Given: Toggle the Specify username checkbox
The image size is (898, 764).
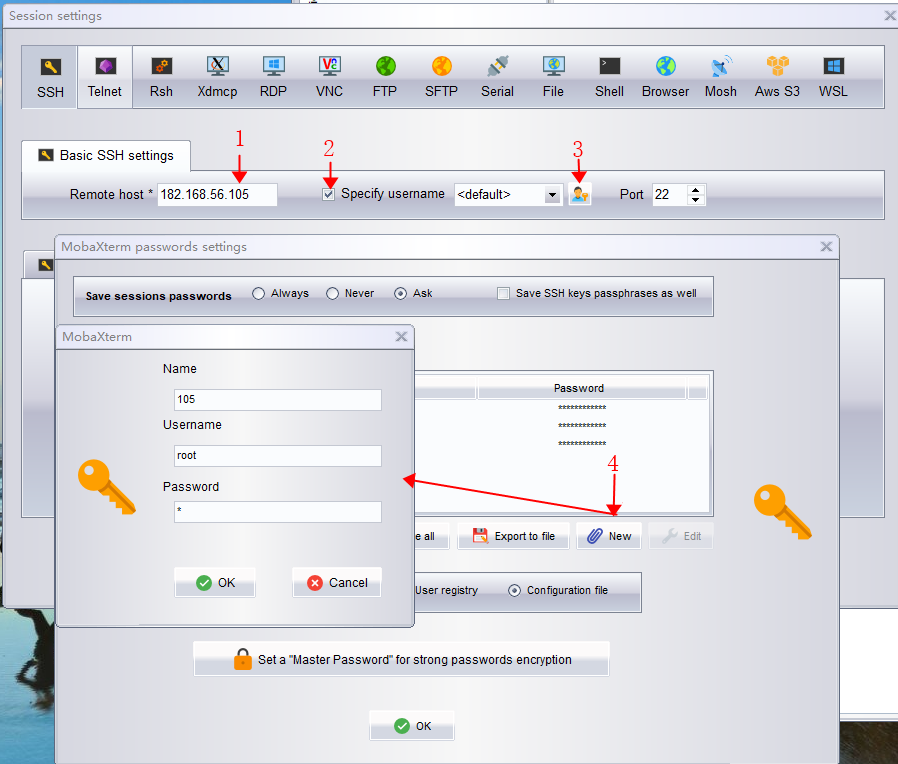Looking at the screenshot, I should click(x=329, y=193).
